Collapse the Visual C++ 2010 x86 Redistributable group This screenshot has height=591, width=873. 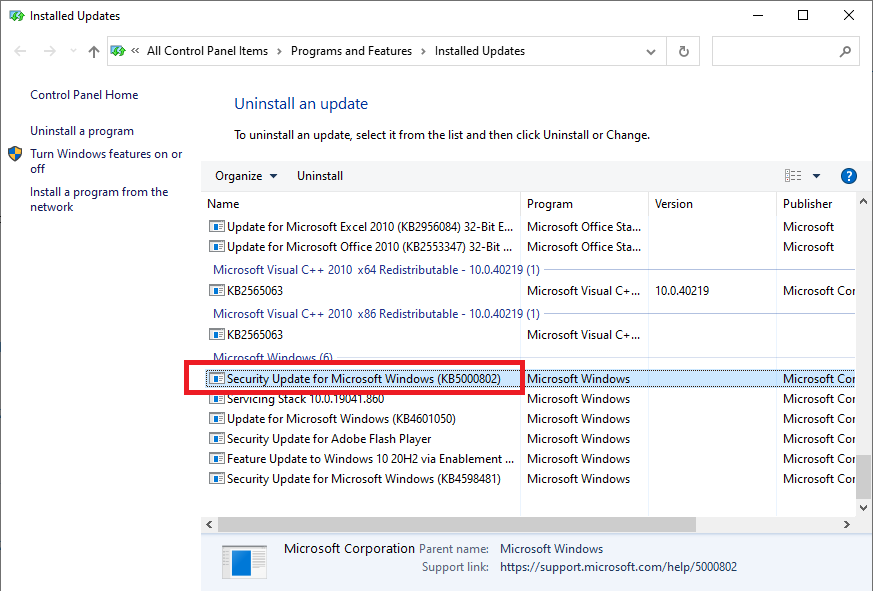pos(376,314)
